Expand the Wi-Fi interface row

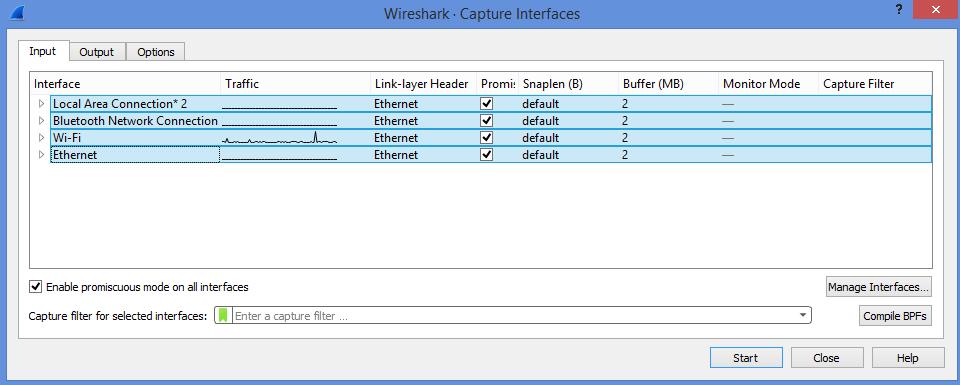coord(42,138)
